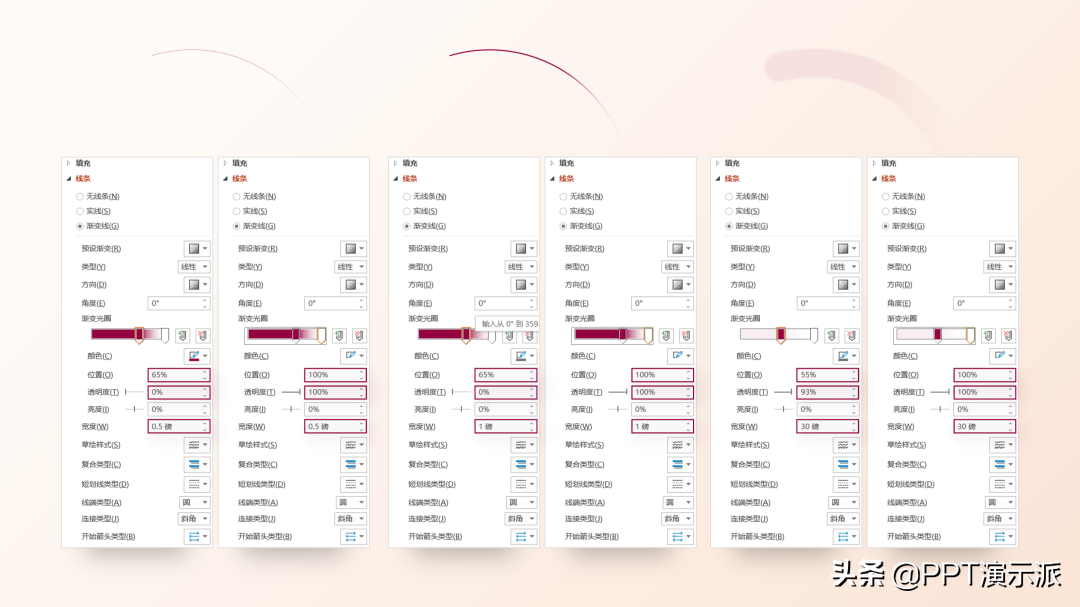1080x607 pixels.
Task: Add gradient stop in fourth panel (1磅, 100%)
Action: (x=666, y=336)
